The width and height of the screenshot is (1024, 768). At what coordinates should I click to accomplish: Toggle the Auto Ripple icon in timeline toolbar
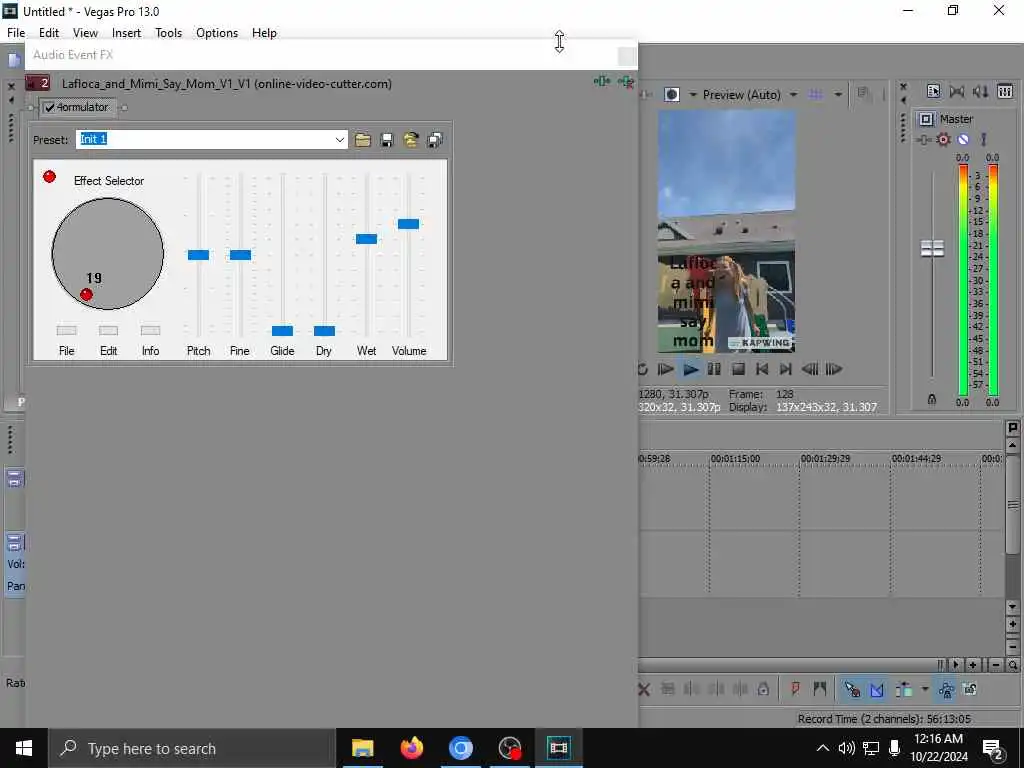click(904, 689)
